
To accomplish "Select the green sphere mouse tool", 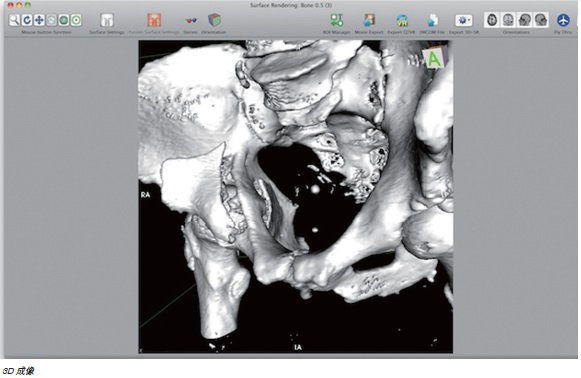I will pyautogui.click(x=63, y=20).
